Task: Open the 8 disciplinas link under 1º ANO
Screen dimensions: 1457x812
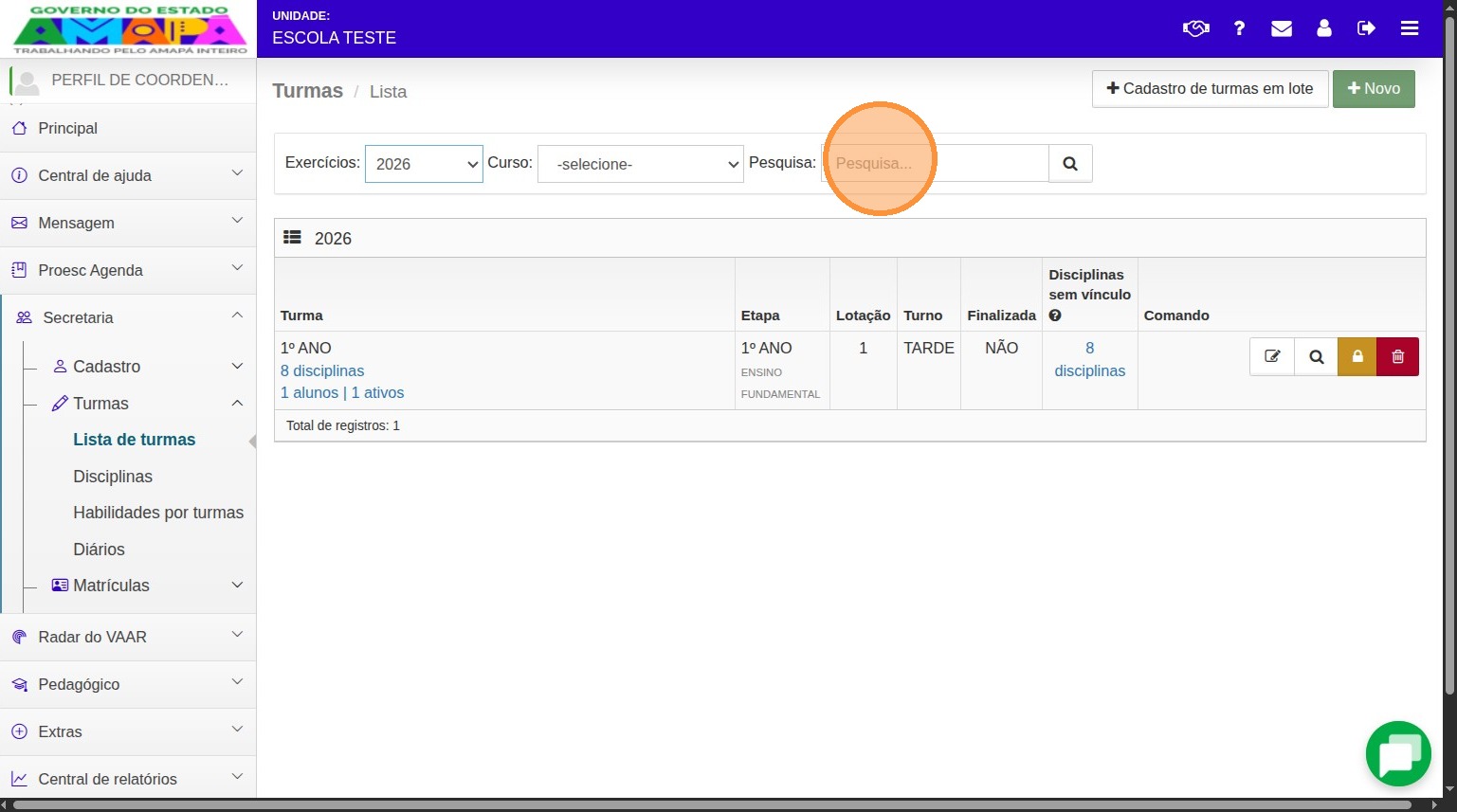Action: [322, 370]
